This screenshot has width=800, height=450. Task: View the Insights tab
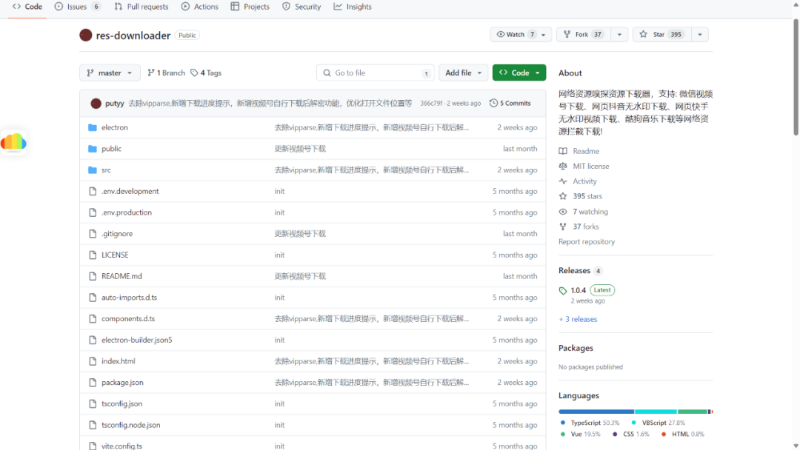pyautogui.click(x=353, y=7)
